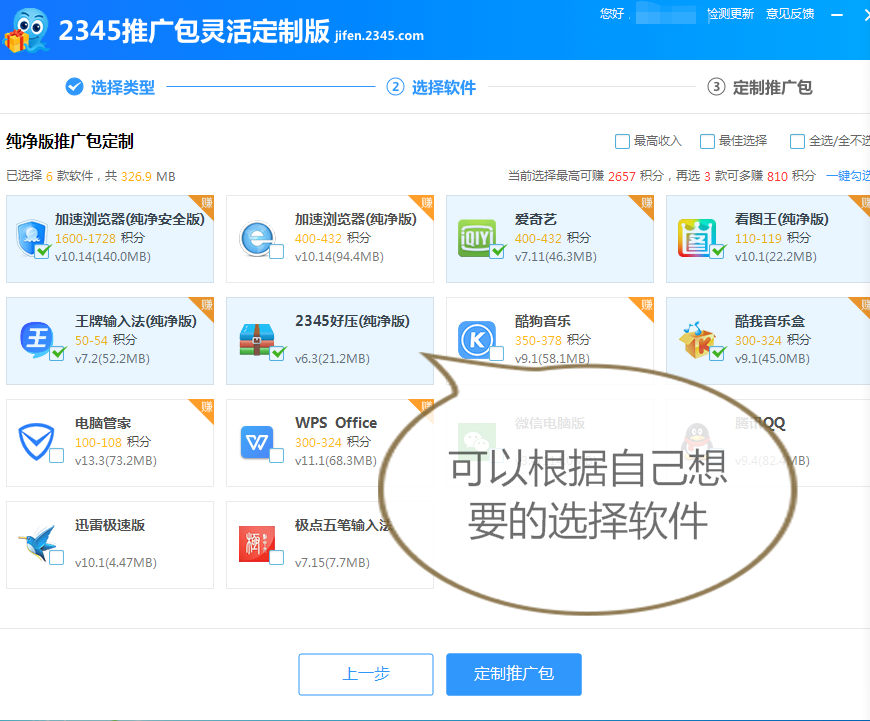Minimize the window with the dash button
The image size is (870, 721).
(x=837, y=15)
